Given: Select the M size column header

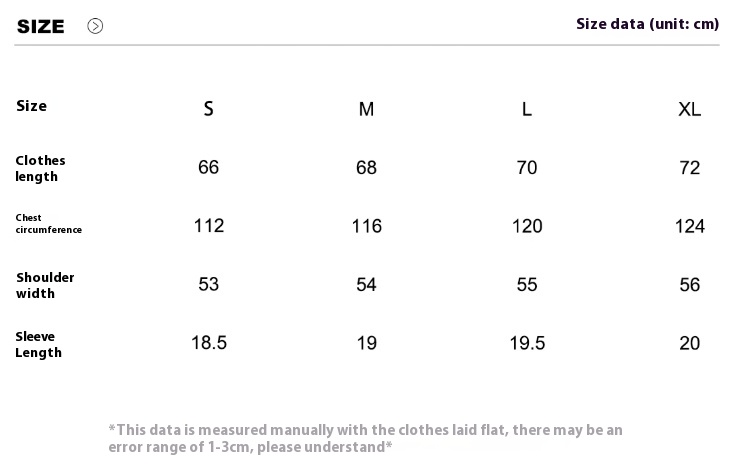Looking at the screenshot, I should point(366,109).
